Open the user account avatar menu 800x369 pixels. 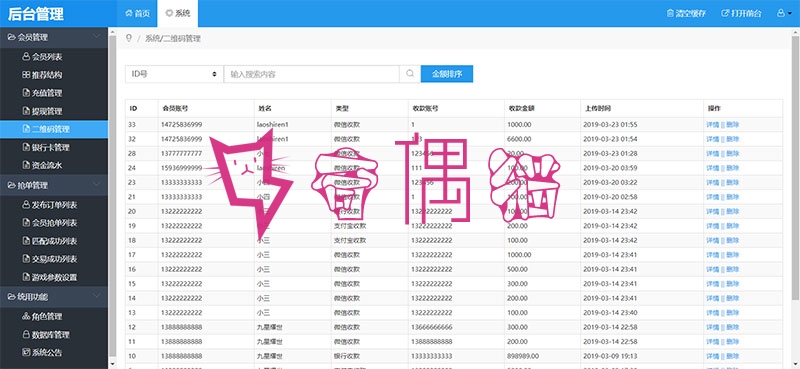click(x=784, y=13)
